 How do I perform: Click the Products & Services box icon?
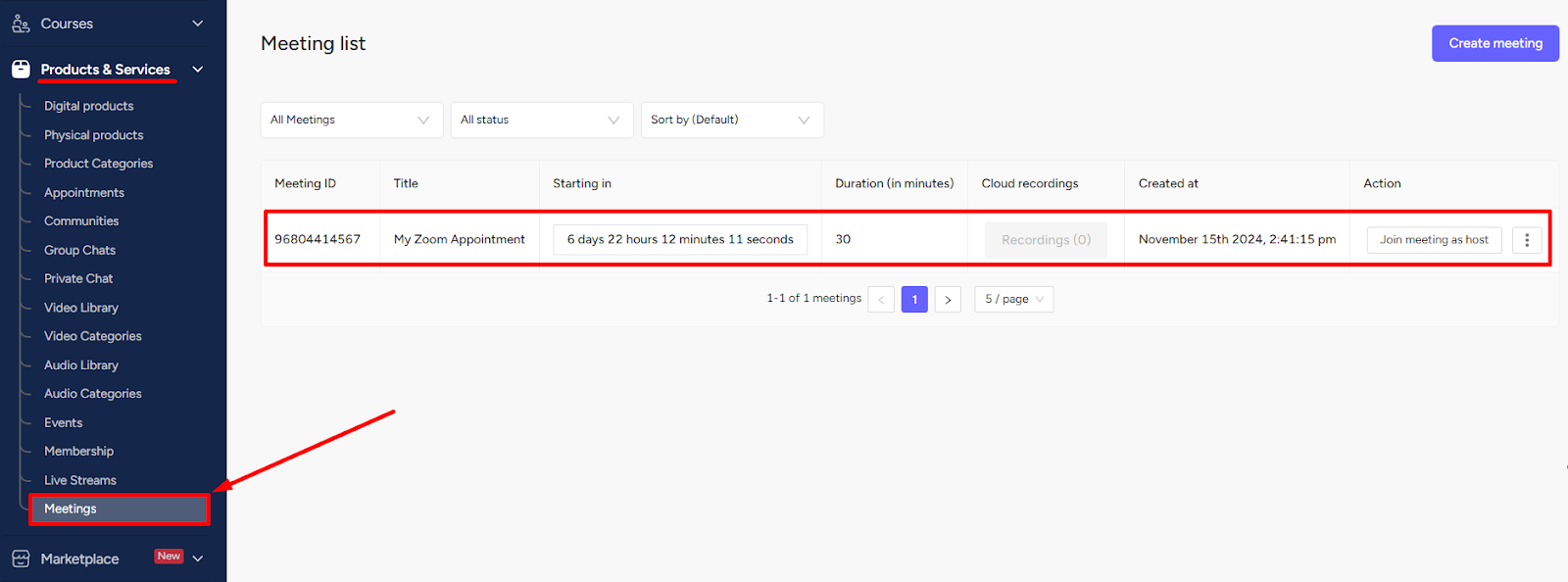click(21, 70)
